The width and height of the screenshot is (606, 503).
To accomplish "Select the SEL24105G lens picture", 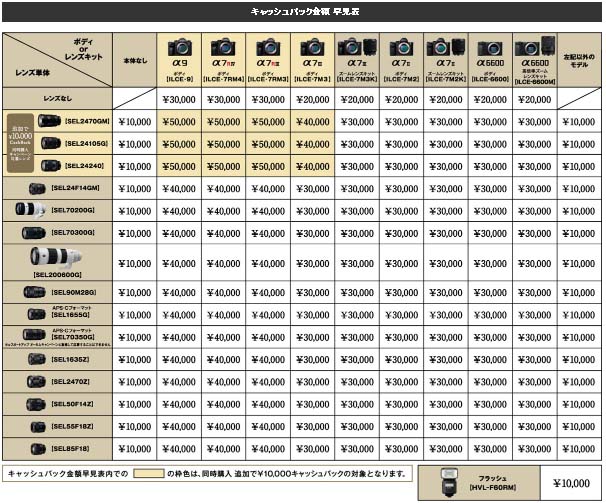I will (51, 143).
